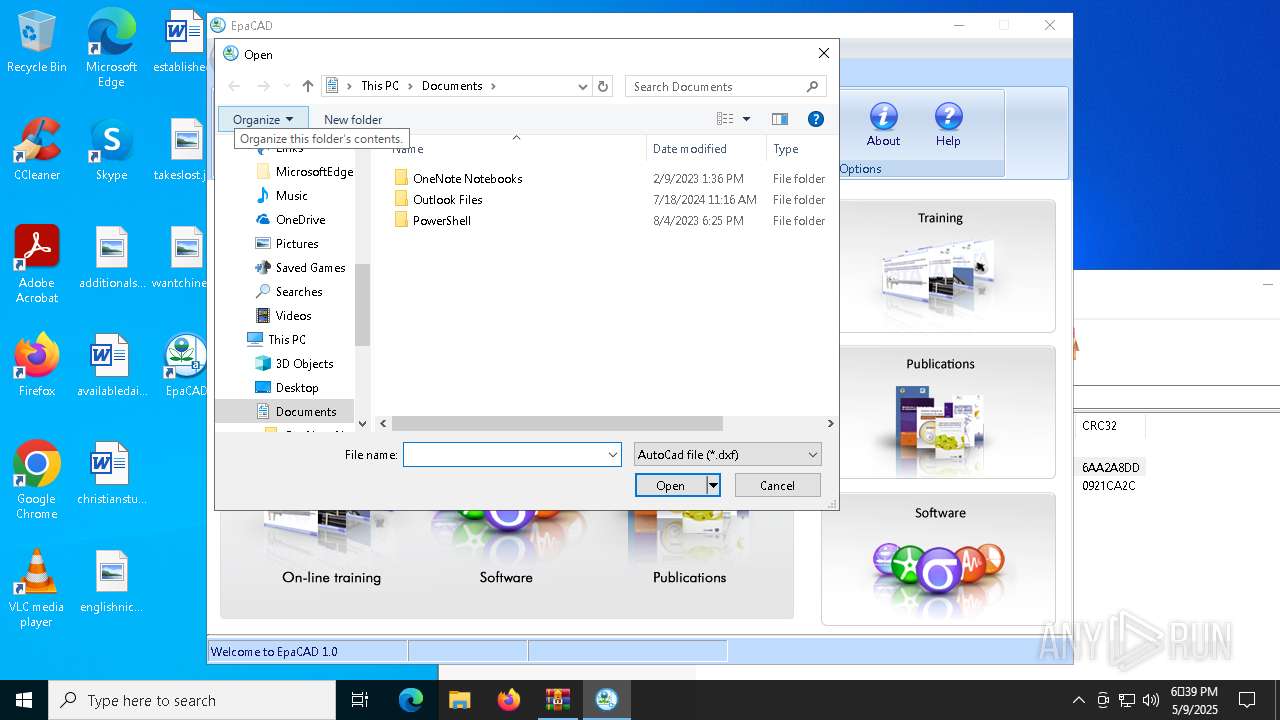Click Documents in address breadcrumb
Image resolution: width=1280 pixels, height=720 pixels.
(x=452, y=86)
